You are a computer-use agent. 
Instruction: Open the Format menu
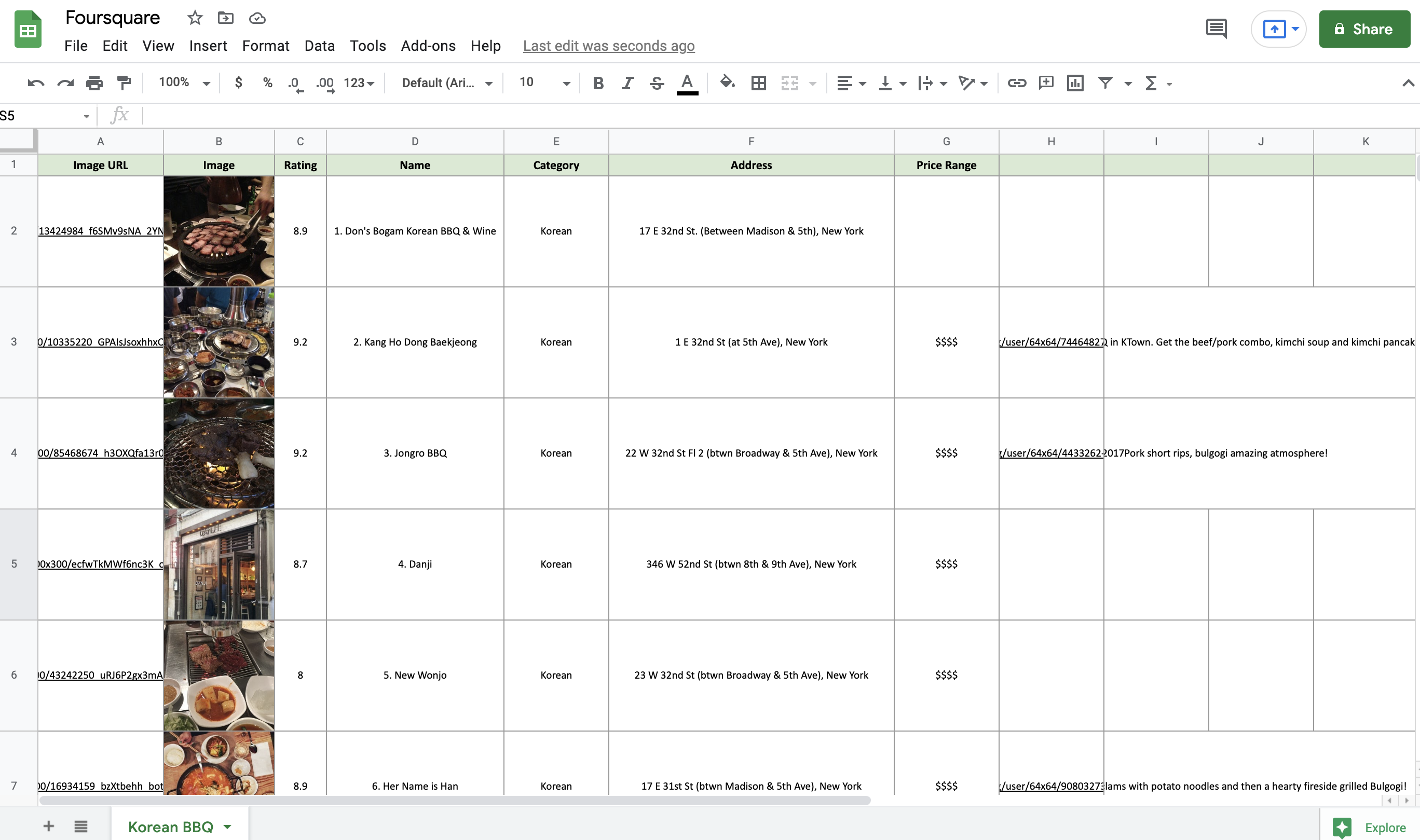pos(266,46)
